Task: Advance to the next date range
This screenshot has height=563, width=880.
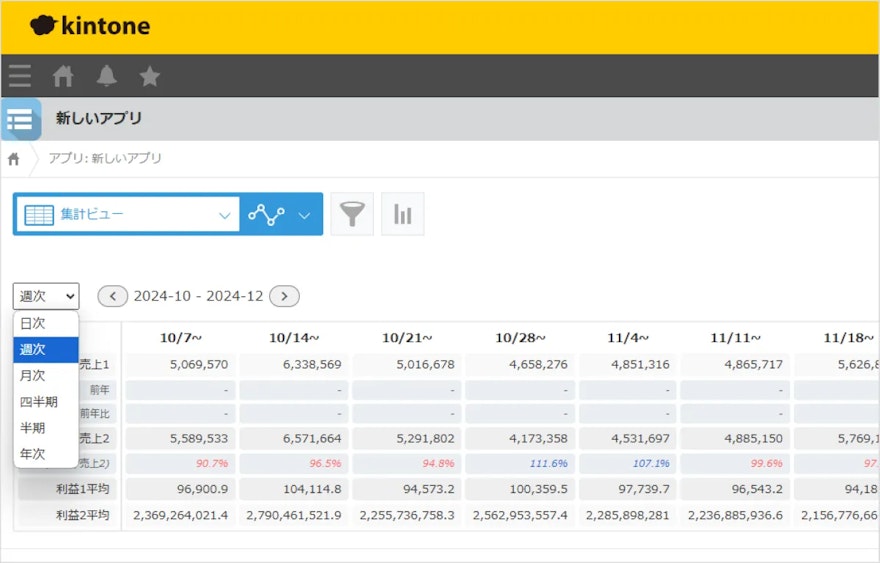Action: tap(285, 296)
